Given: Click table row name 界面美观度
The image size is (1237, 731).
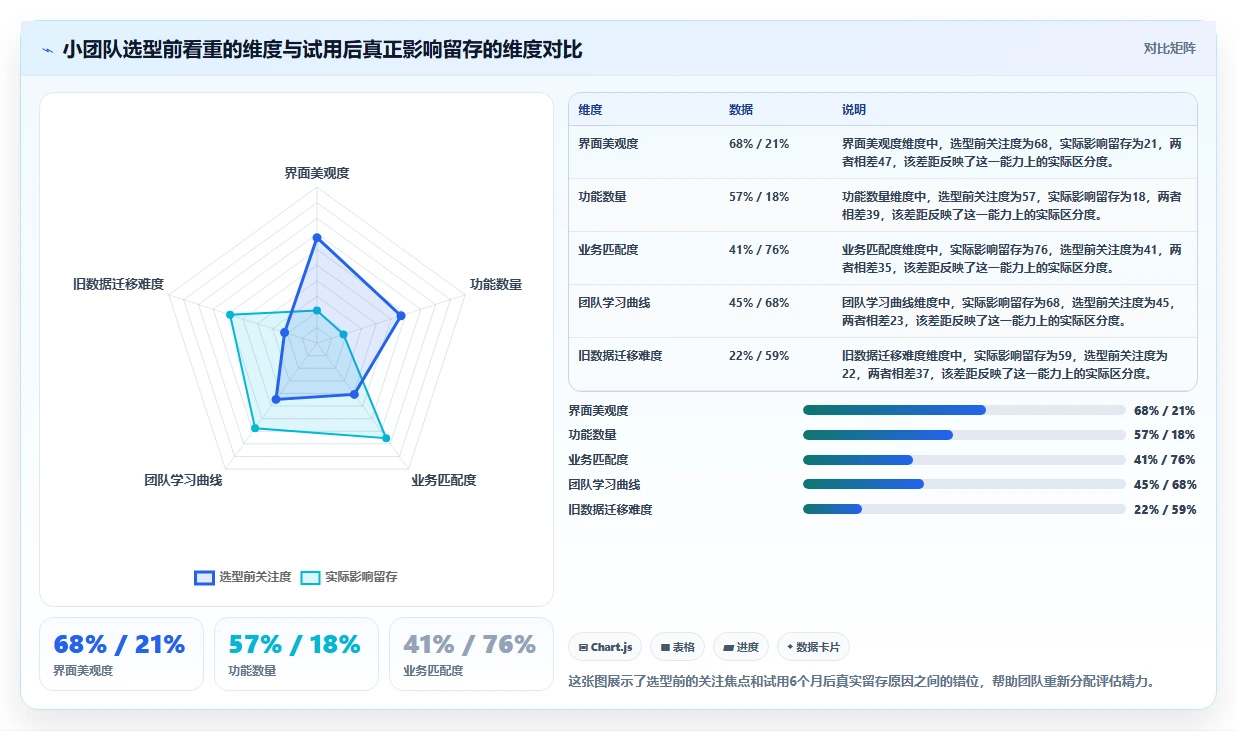Looking at the screenshot, I should click(608, 144).
